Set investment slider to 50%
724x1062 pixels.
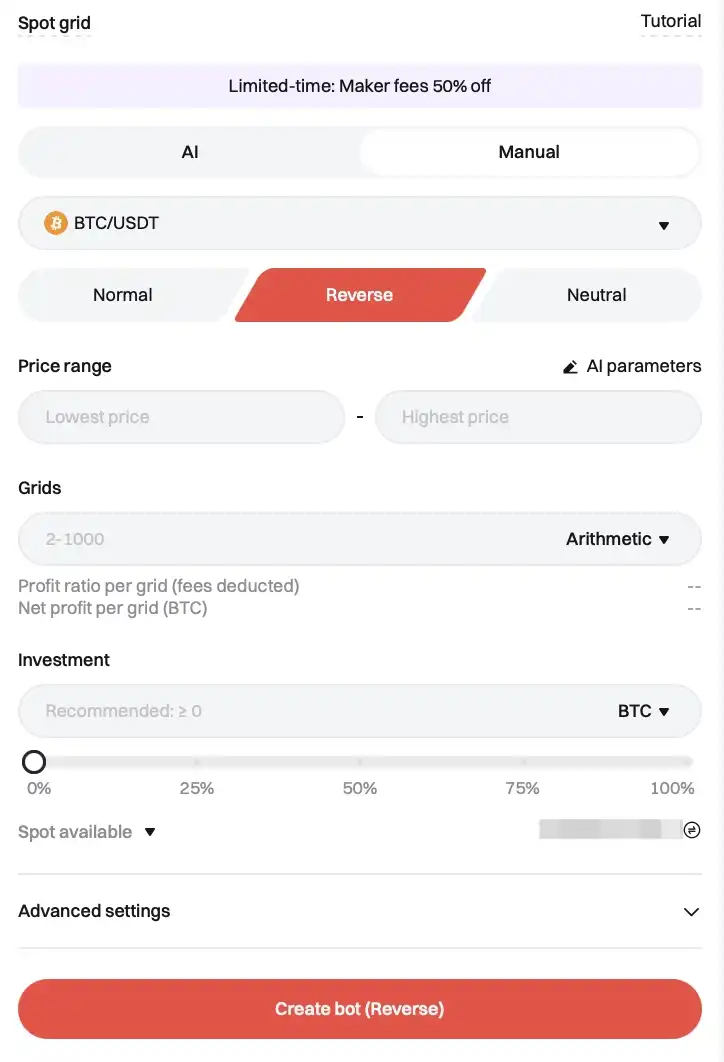(360, 763)
